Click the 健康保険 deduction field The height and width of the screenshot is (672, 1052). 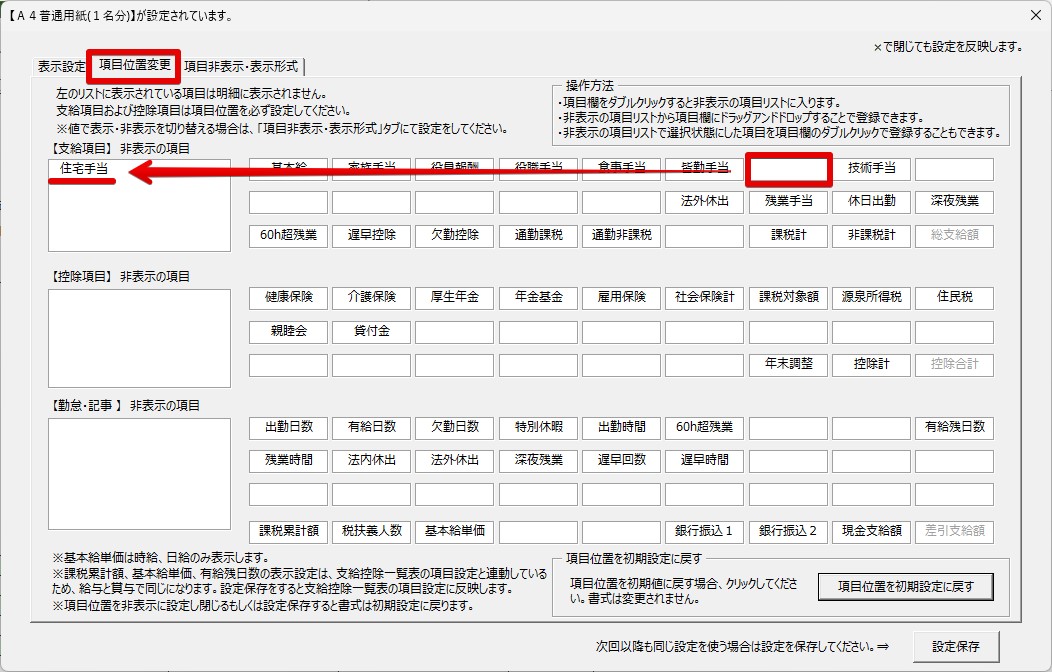[289, 298]
